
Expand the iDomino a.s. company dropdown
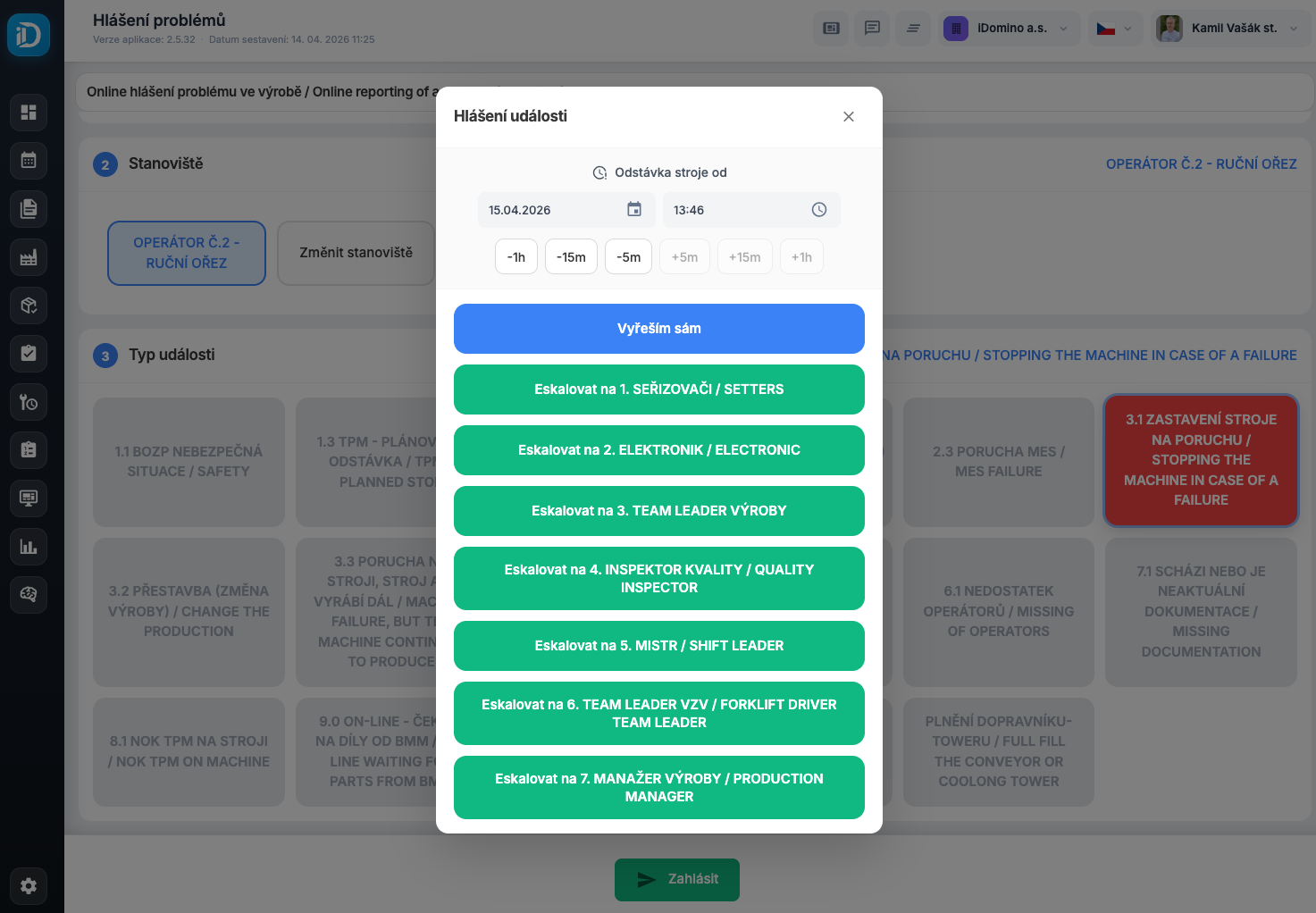pos(1011,29)
